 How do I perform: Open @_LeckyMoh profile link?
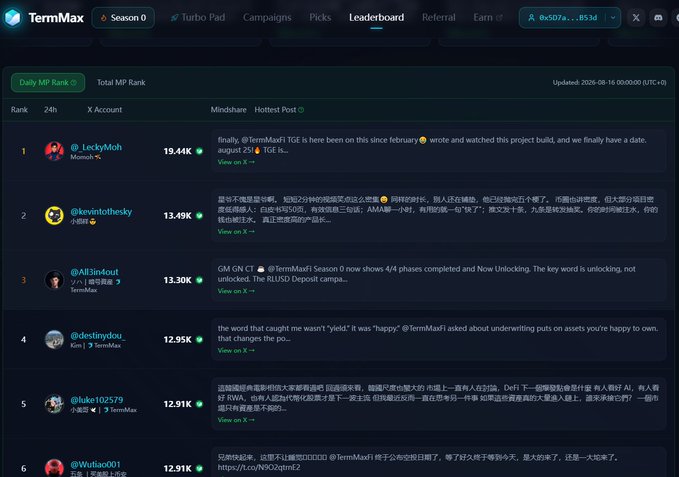point(96,147)
